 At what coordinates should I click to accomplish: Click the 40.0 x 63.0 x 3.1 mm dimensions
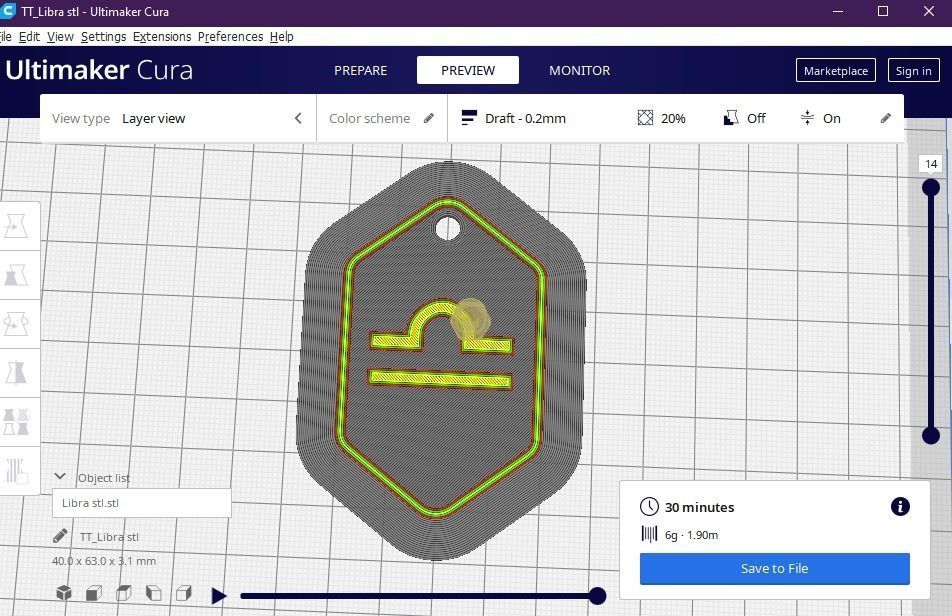104,561
